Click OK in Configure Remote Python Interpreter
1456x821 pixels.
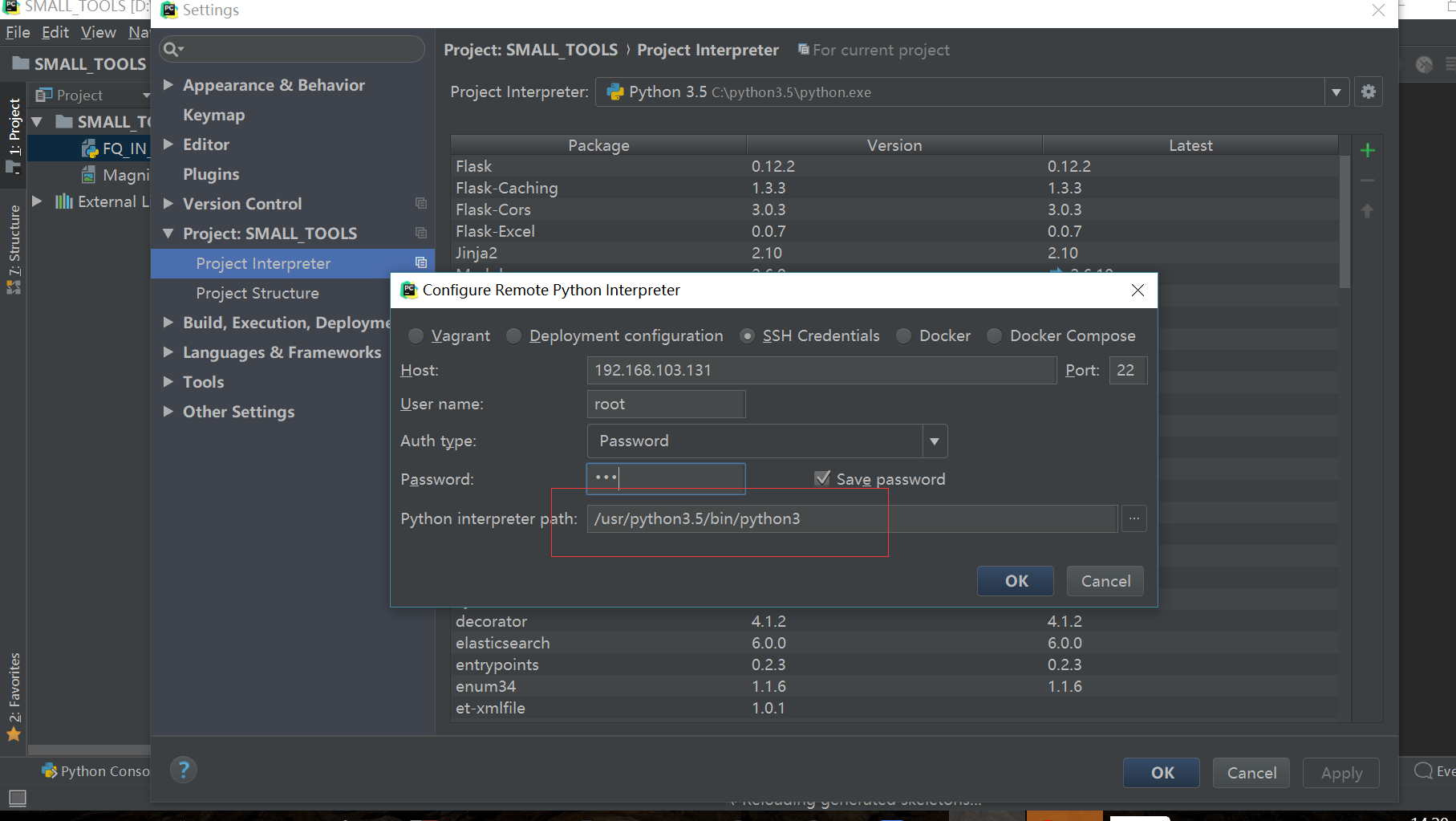pos(1016,581)
